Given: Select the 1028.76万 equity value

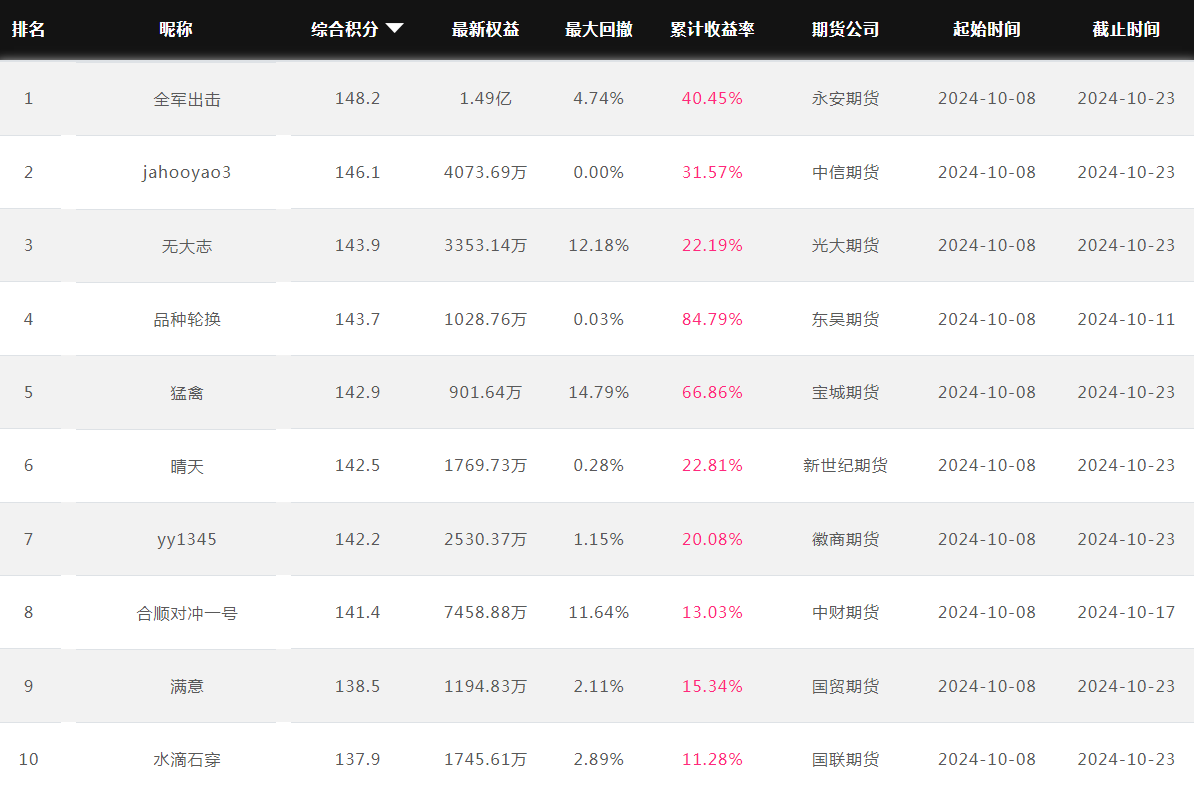Looking at the screenshot, I should pyautogui.click(x=485, y=319).
